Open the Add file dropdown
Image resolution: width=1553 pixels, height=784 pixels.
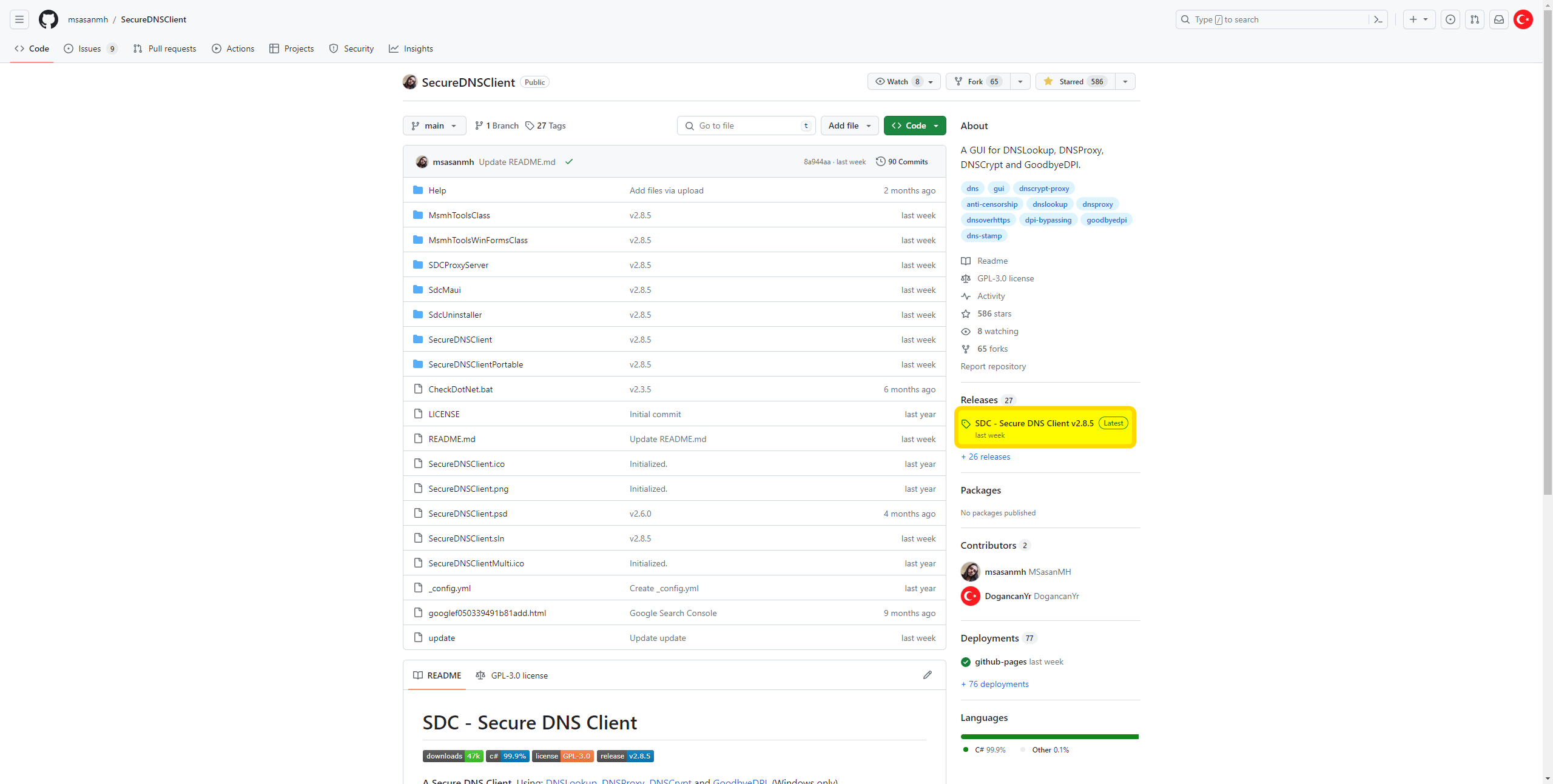click(x=849, y=126)
